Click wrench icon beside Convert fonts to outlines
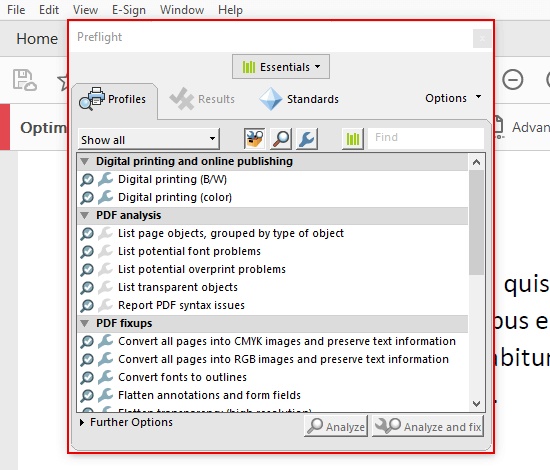 pyautogui.click(x=105, y=377)
